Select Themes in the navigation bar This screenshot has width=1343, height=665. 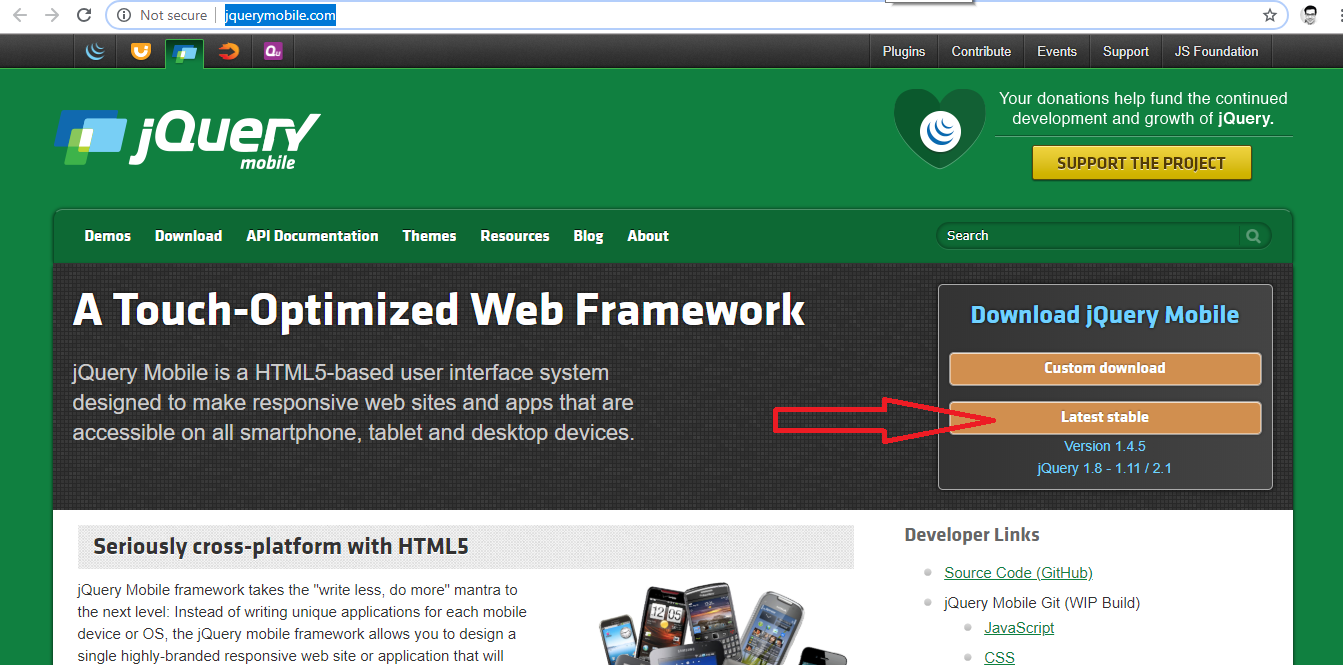click(x=429, y=236)
